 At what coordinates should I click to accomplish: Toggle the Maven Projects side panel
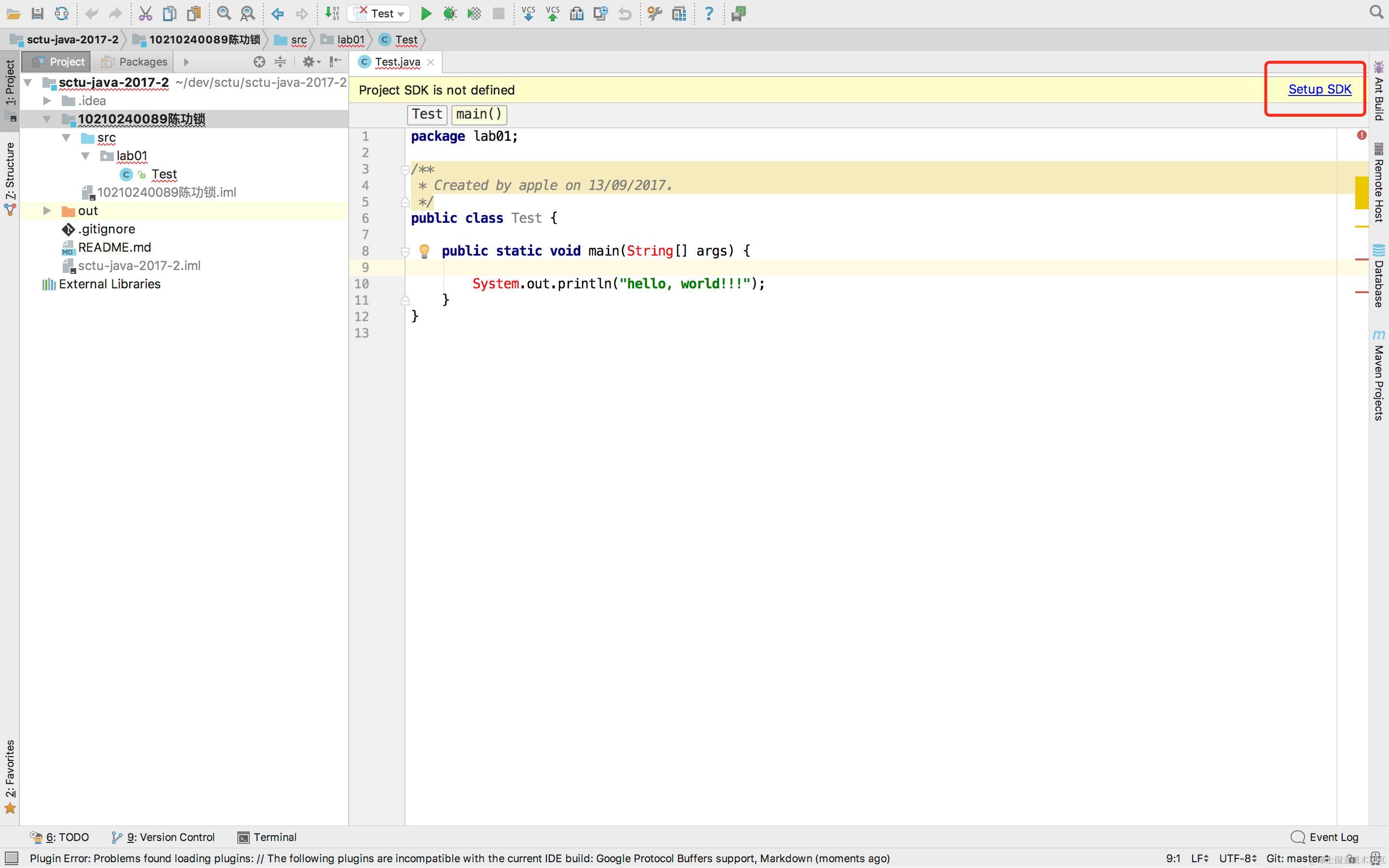pos(1379,376)
